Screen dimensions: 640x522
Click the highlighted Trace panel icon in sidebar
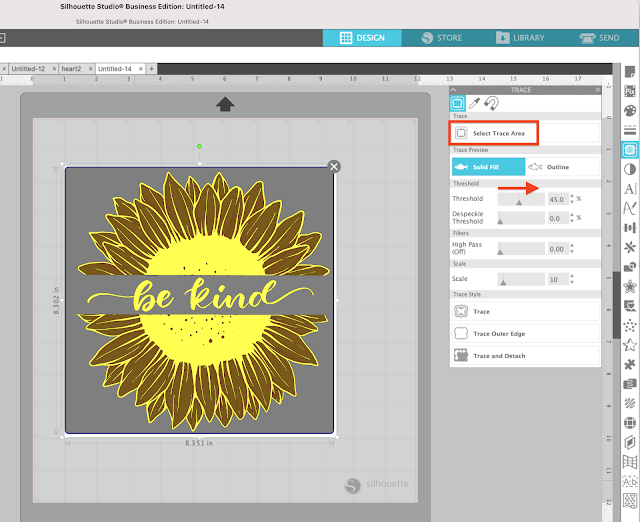[630, 149]
